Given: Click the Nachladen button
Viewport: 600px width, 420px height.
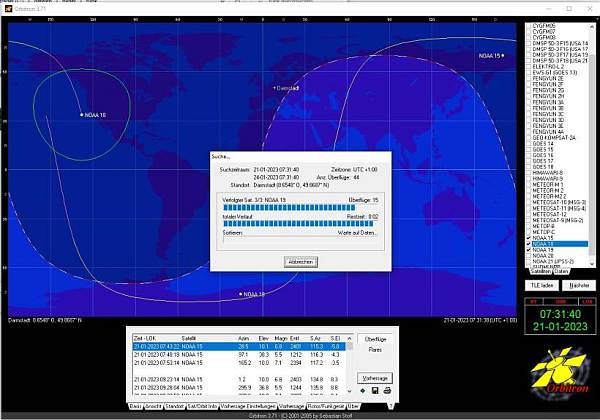Looking at the screenshot, I should pyautogui.click(x=579, y=285).
